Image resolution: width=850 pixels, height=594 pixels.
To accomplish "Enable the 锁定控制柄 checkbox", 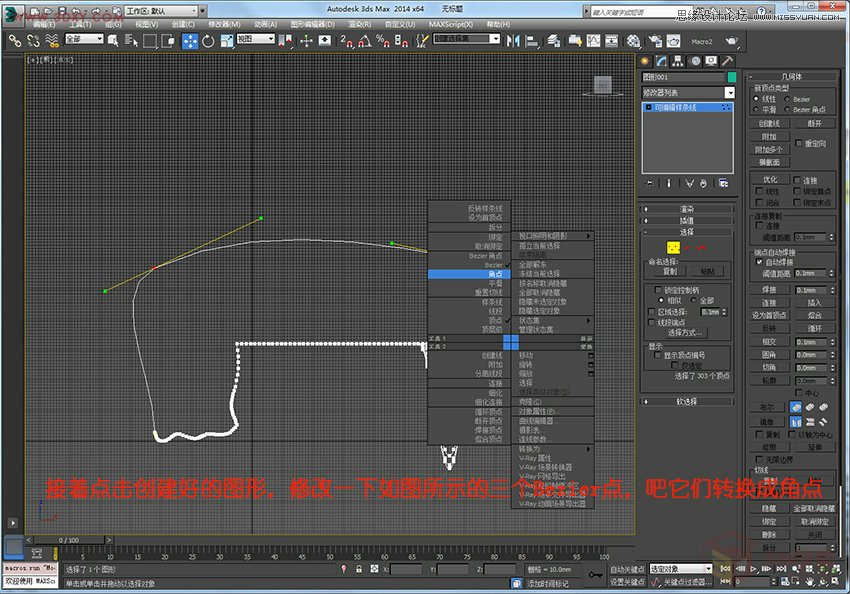I will point(658,290).
